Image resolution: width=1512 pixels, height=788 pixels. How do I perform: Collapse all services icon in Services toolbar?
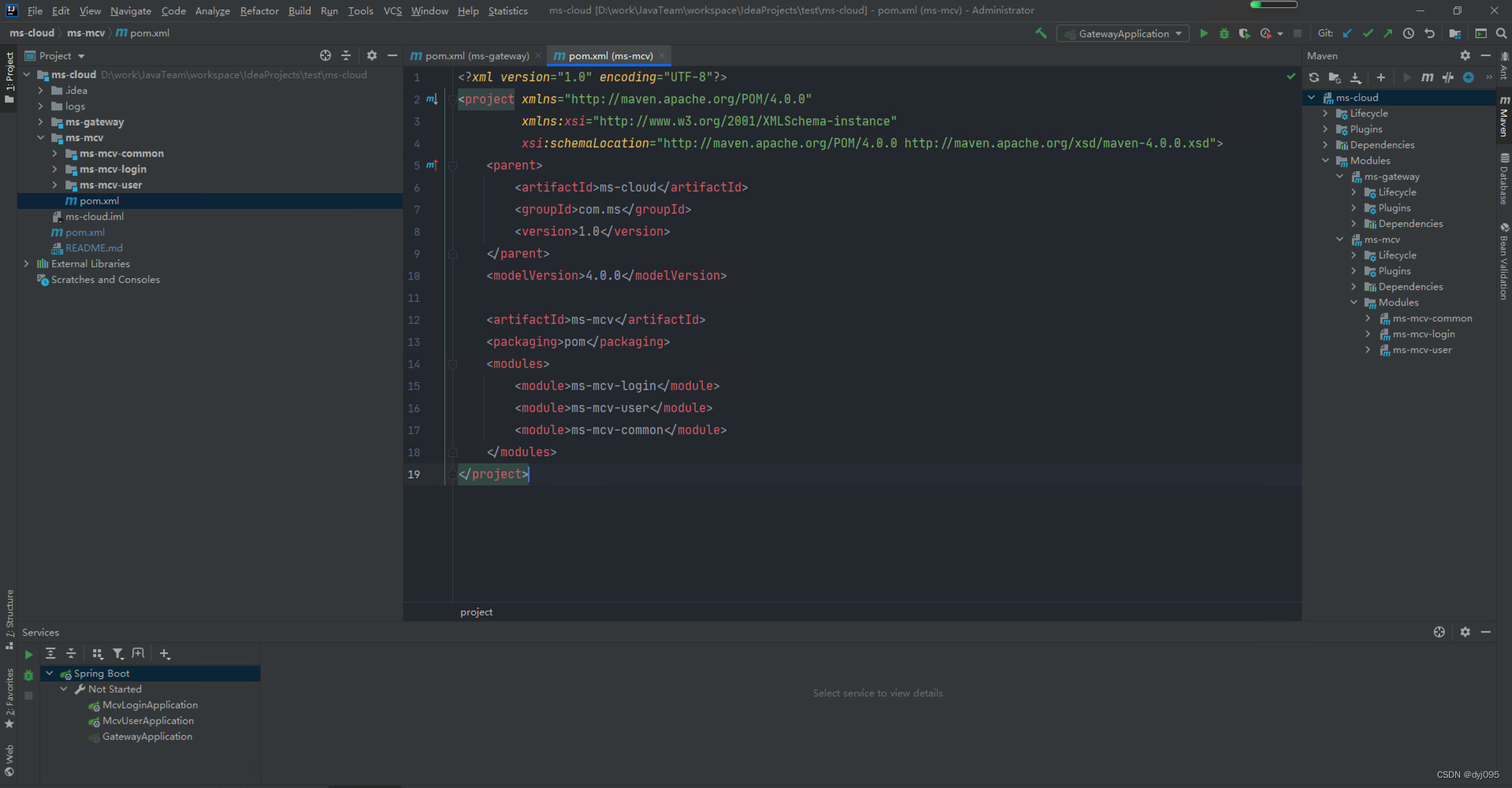point(71,653)
